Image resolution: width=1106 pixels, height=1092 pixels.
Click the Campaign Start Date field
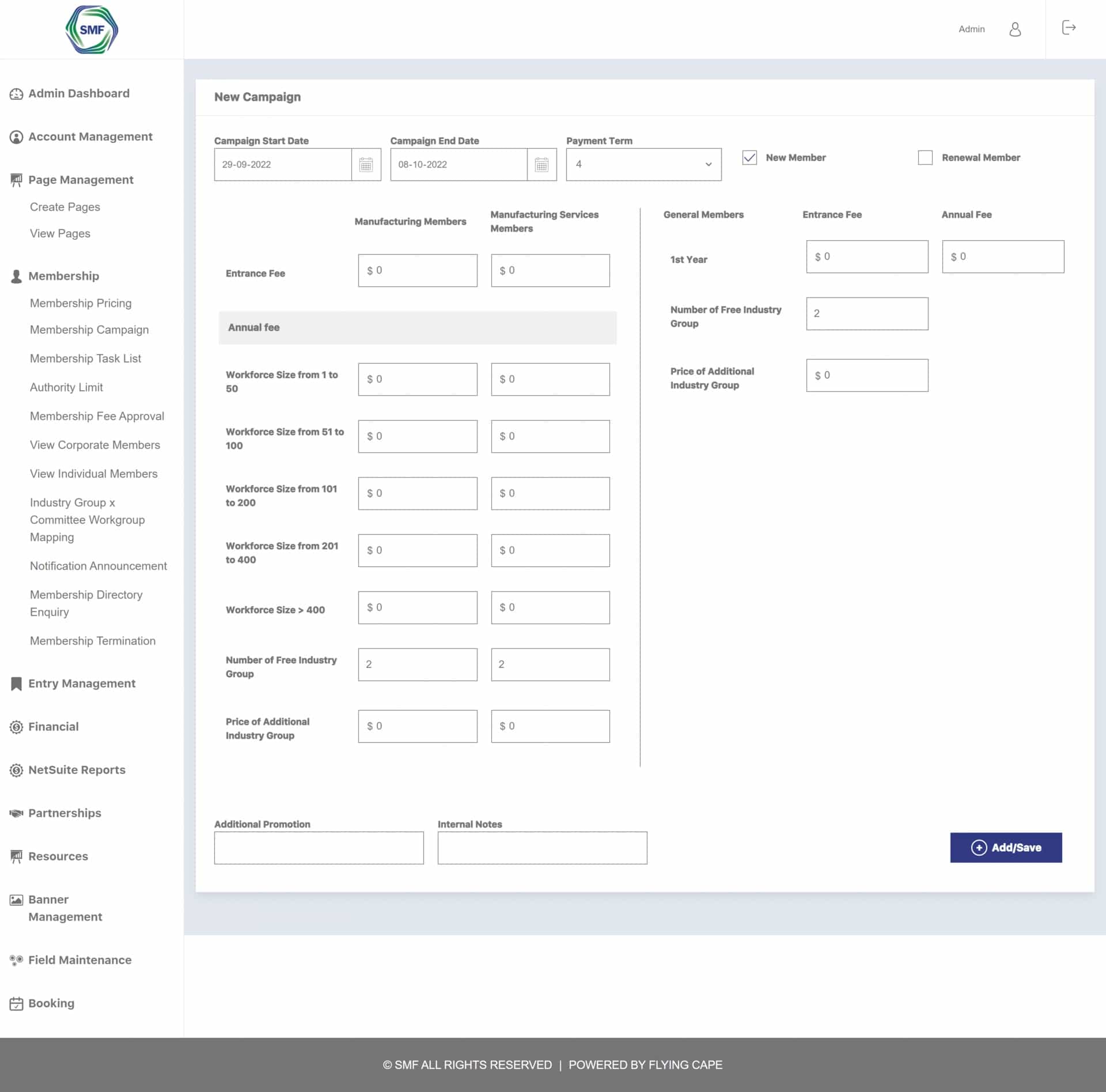click(x=283, y=164)
